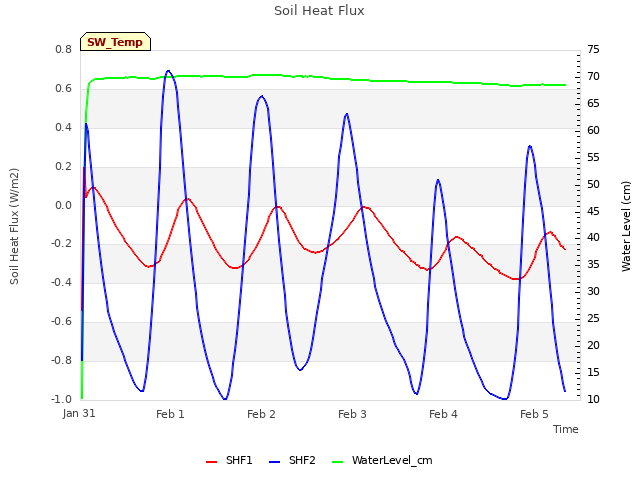Click the SHF2 peak near Feb 2
Screen dimensions: 640x480
point(262,96)
